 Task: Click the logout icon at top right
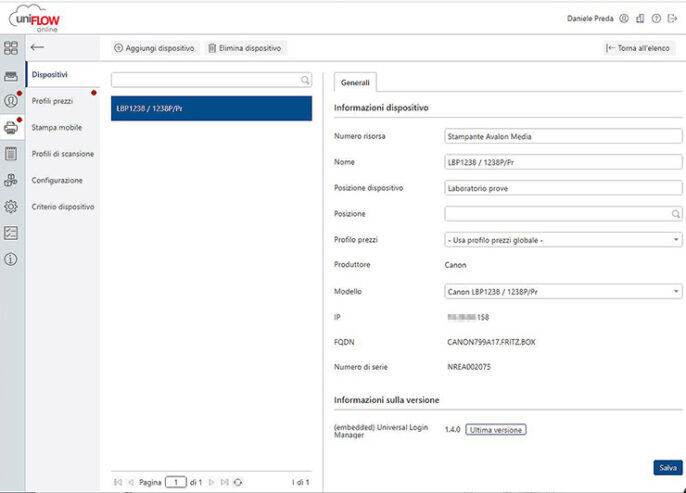tap(672, 18)
